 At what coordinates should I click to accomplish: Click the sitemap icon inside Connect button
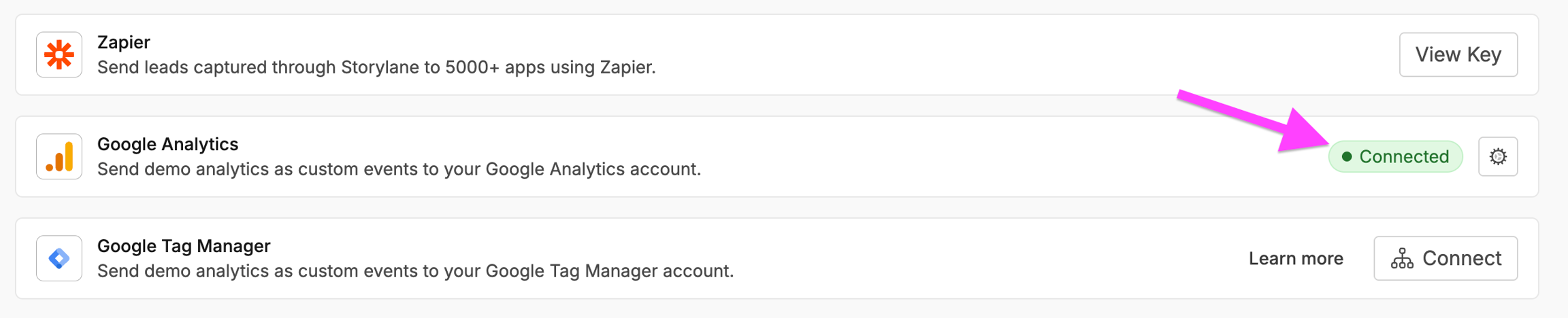pyautogui.click(x=1402, y=258)
